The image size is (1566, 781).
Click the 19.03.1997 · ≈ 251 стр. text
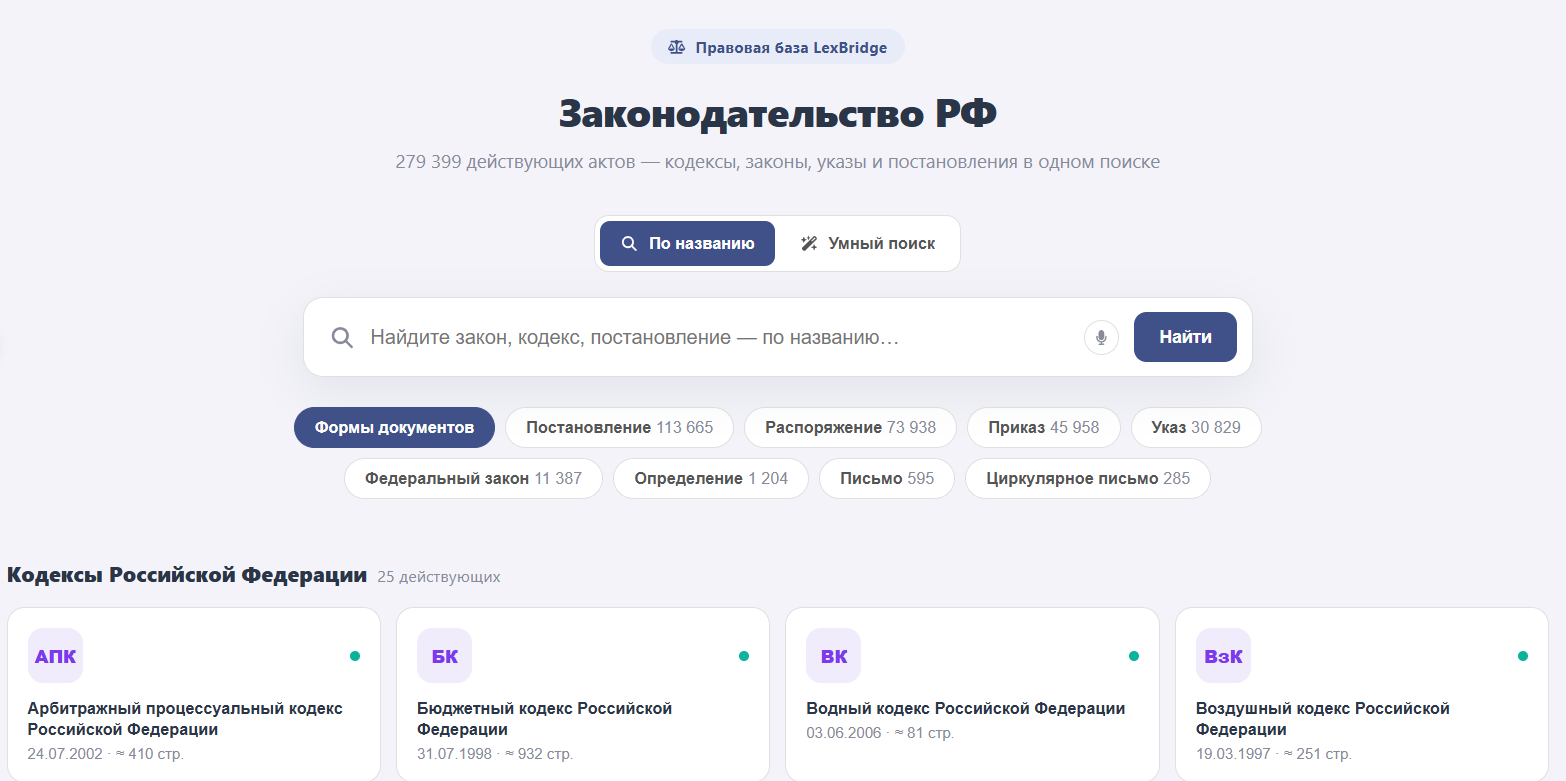[x=1274, y=753]
